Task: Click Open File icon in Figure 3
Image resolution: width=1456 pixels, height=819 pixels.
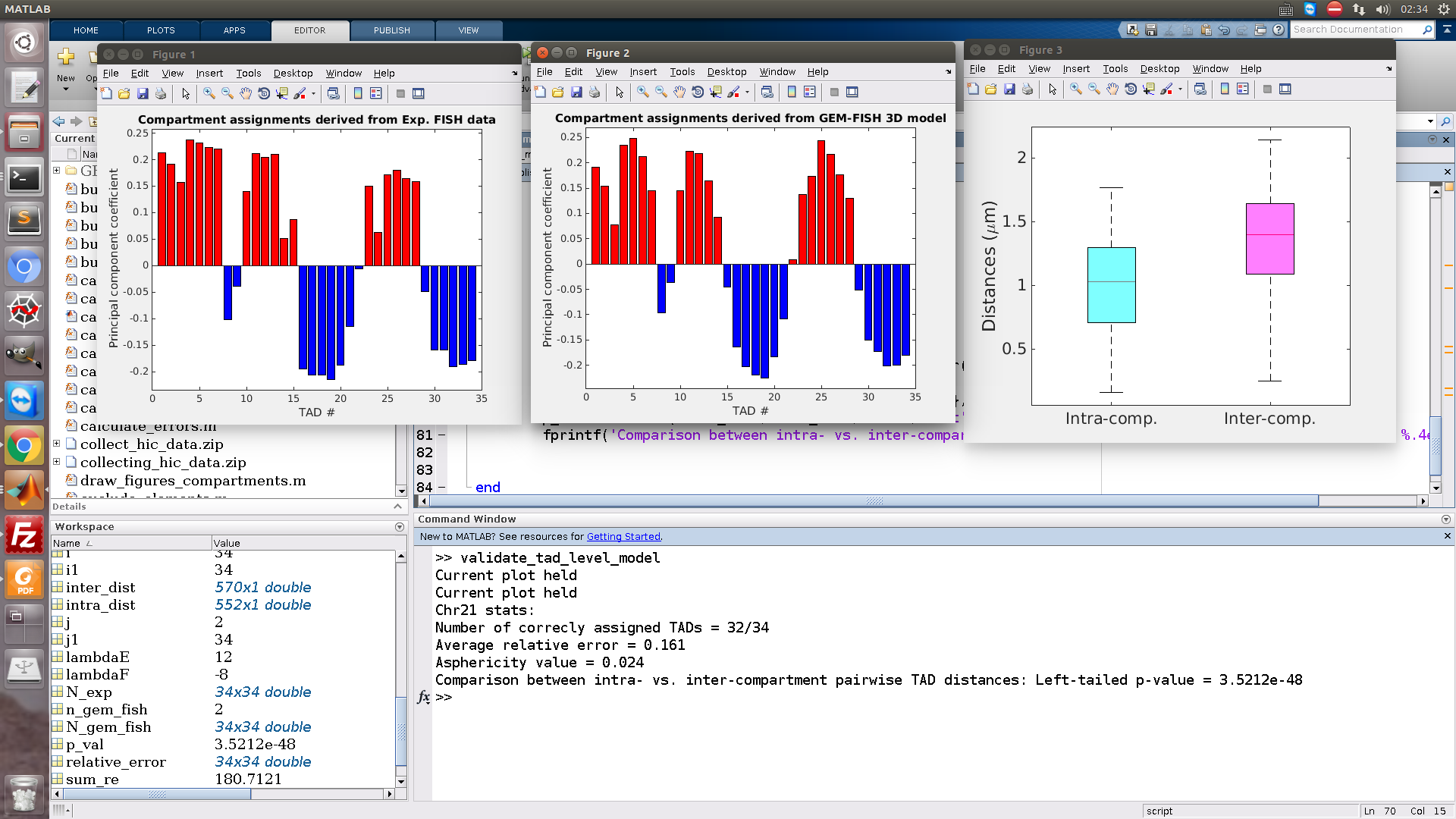Action: point(991,89)
